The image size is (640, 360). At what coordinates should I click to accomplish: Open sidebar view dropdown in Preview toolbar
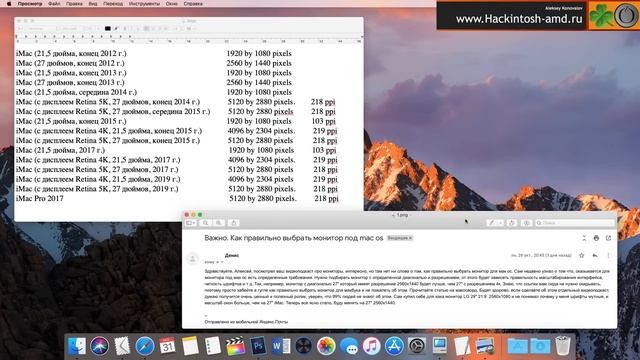pos(191,223)
